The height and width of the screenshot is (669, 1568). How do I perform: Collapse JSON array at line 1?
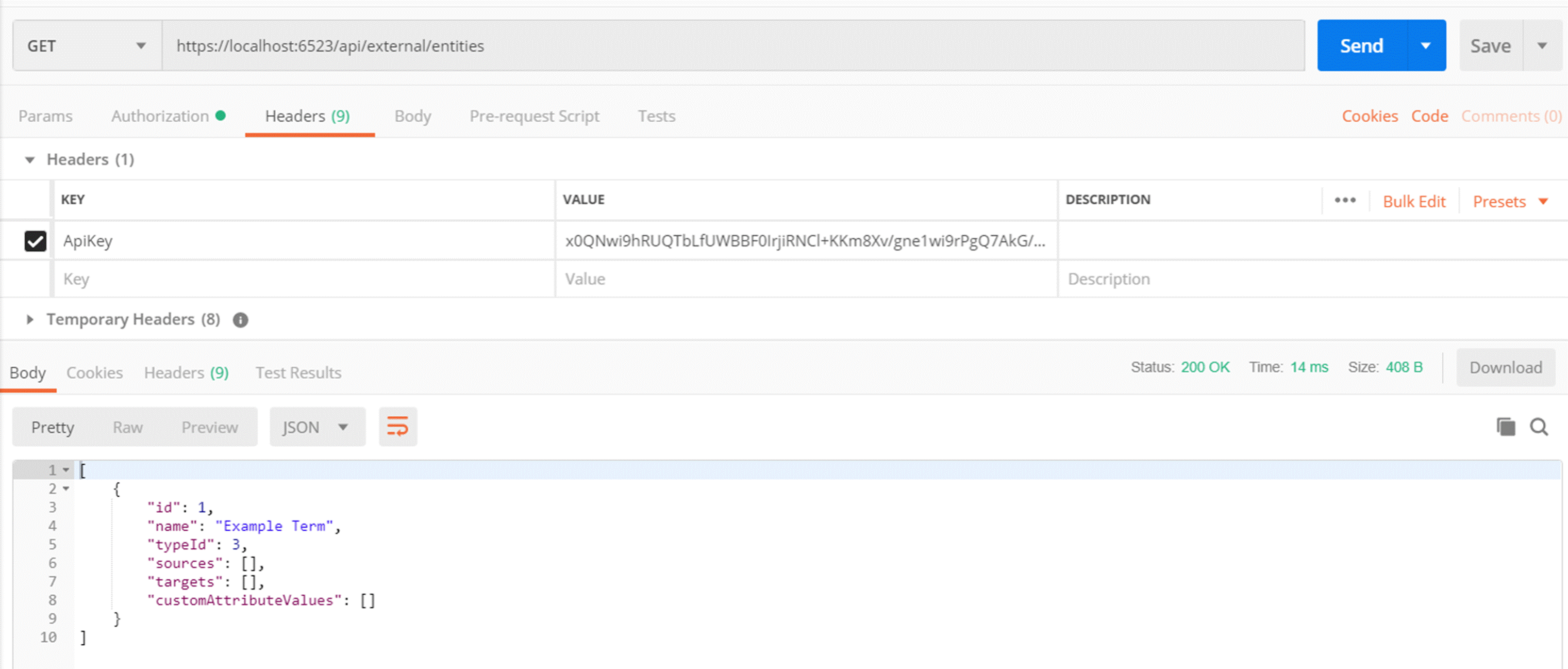coord(66,470)
